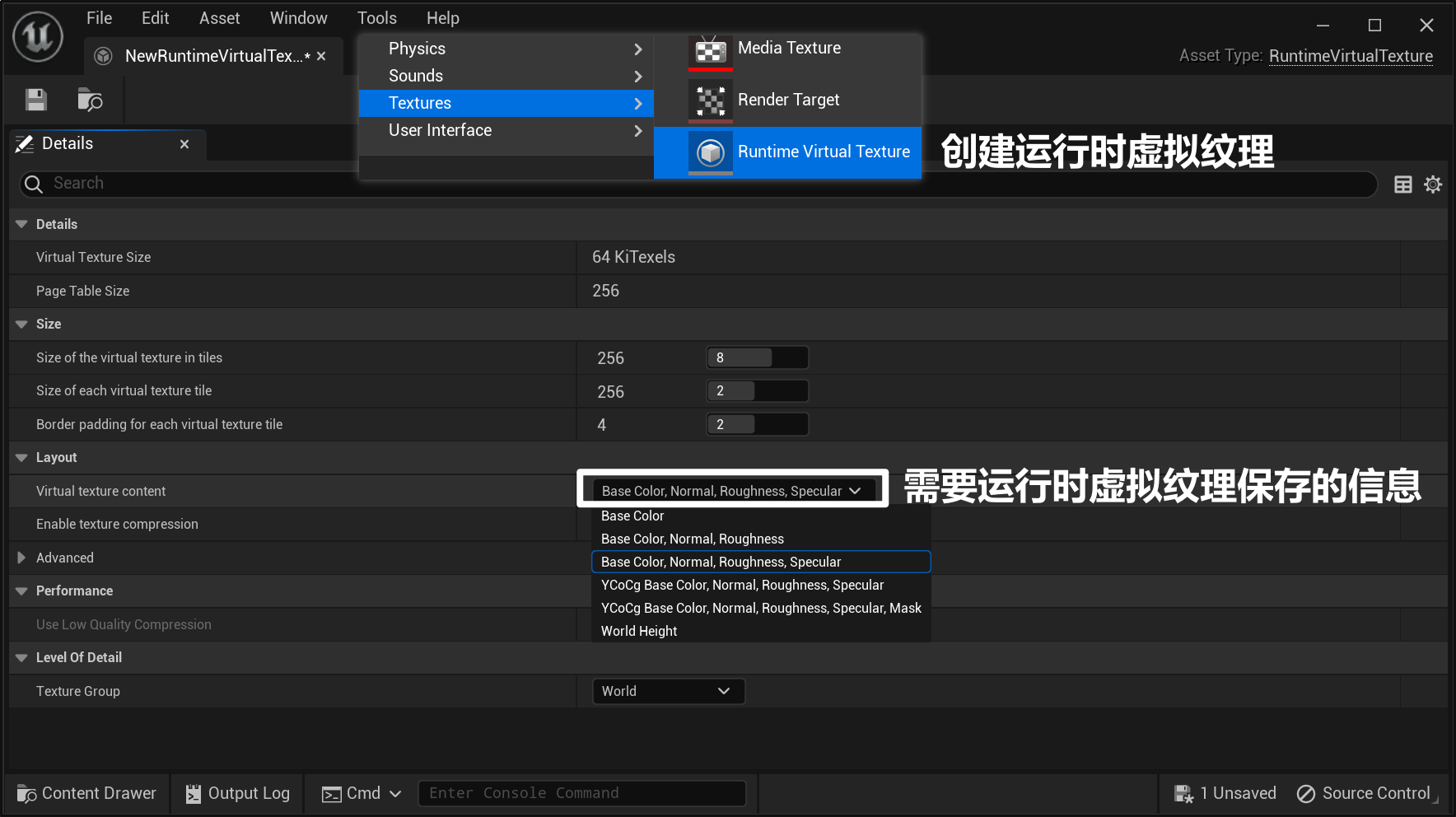Viewport: 1456px width, 817px height.
Task: Close the NewRuntimeVirtualTexture tab
Action: click(321, 56)
